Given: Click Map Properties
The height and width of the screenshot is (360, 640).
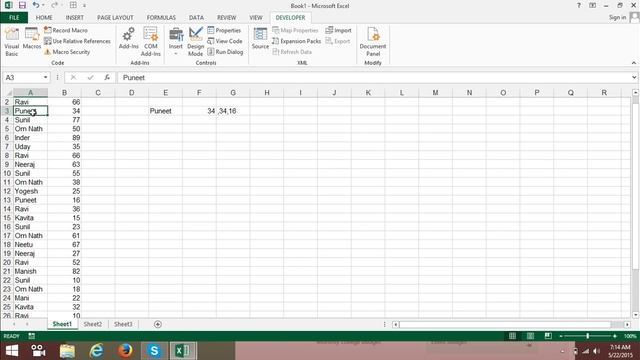Looking at the screenshot, I should pos(295,30).
